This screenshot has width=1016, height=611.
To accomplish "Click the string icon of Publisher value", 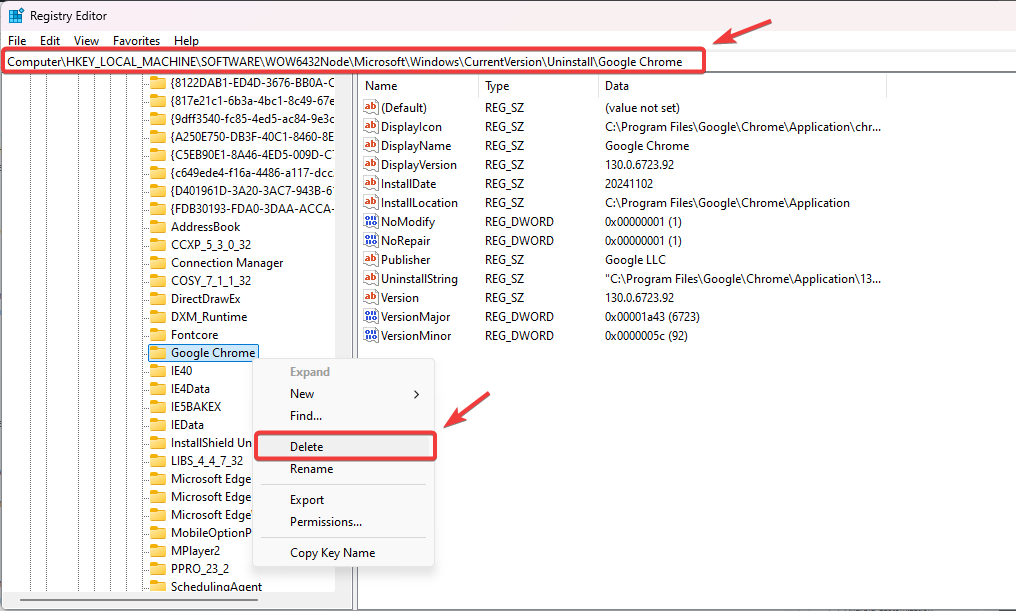I will coord(371,259).
